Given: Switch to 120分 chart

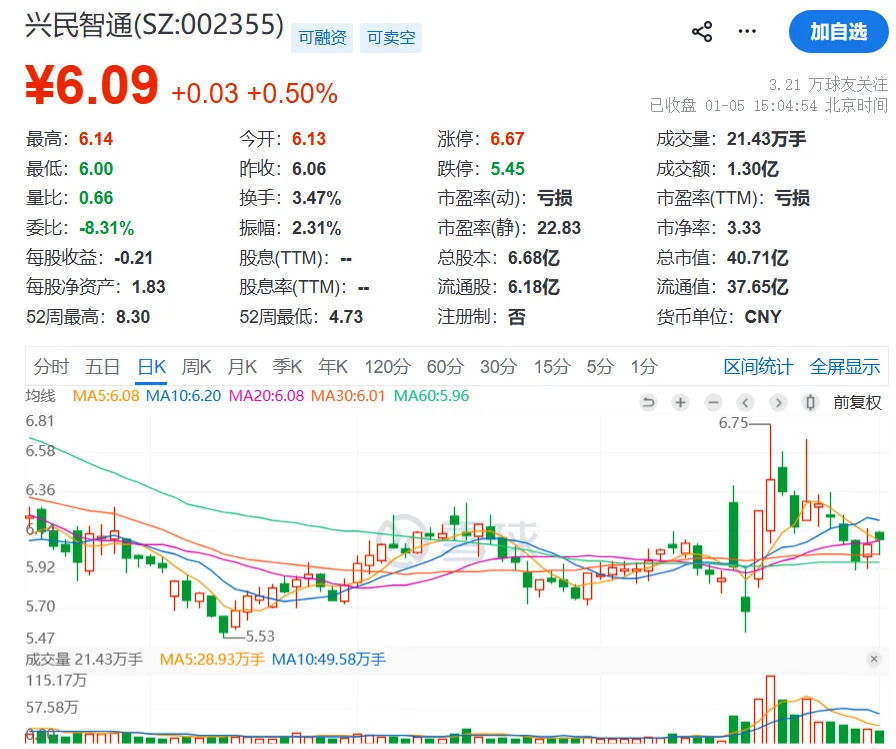Looking at the screenshot, I should tap(387, 367).
